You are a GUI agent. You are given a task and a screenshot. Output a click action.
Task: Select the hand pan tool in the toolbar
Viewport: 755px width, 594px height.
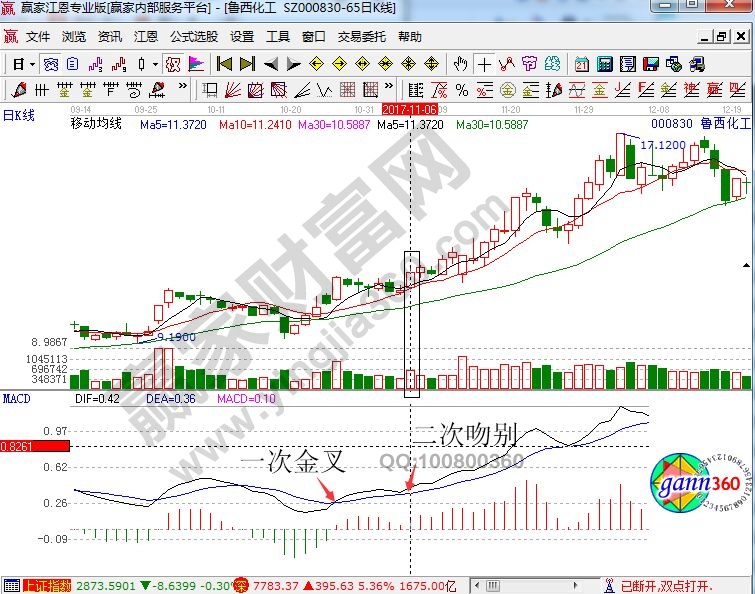[460, 64]
